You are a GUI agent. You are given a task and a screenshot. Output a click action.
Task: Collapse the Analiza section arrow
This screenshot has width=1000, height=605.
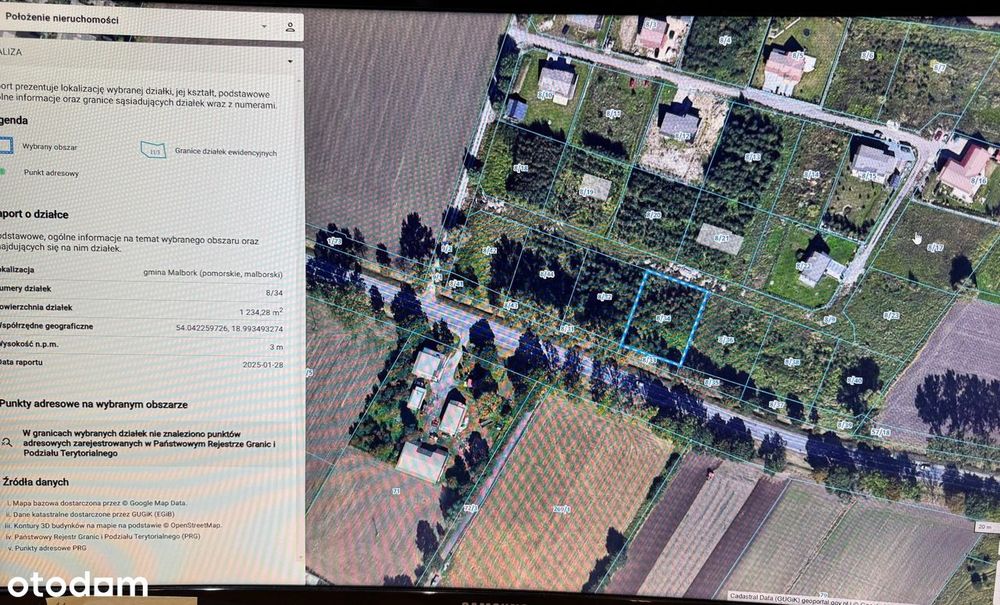tap(291, 61)
